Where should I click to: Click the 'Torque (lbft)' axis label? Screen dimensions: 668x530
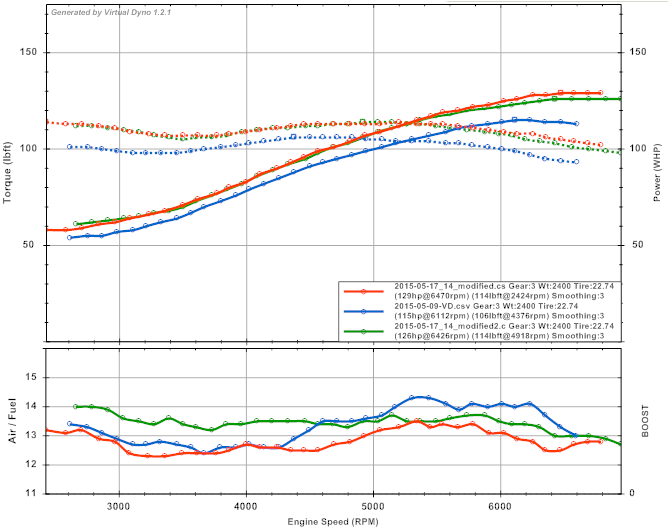(x=7, y=173)
